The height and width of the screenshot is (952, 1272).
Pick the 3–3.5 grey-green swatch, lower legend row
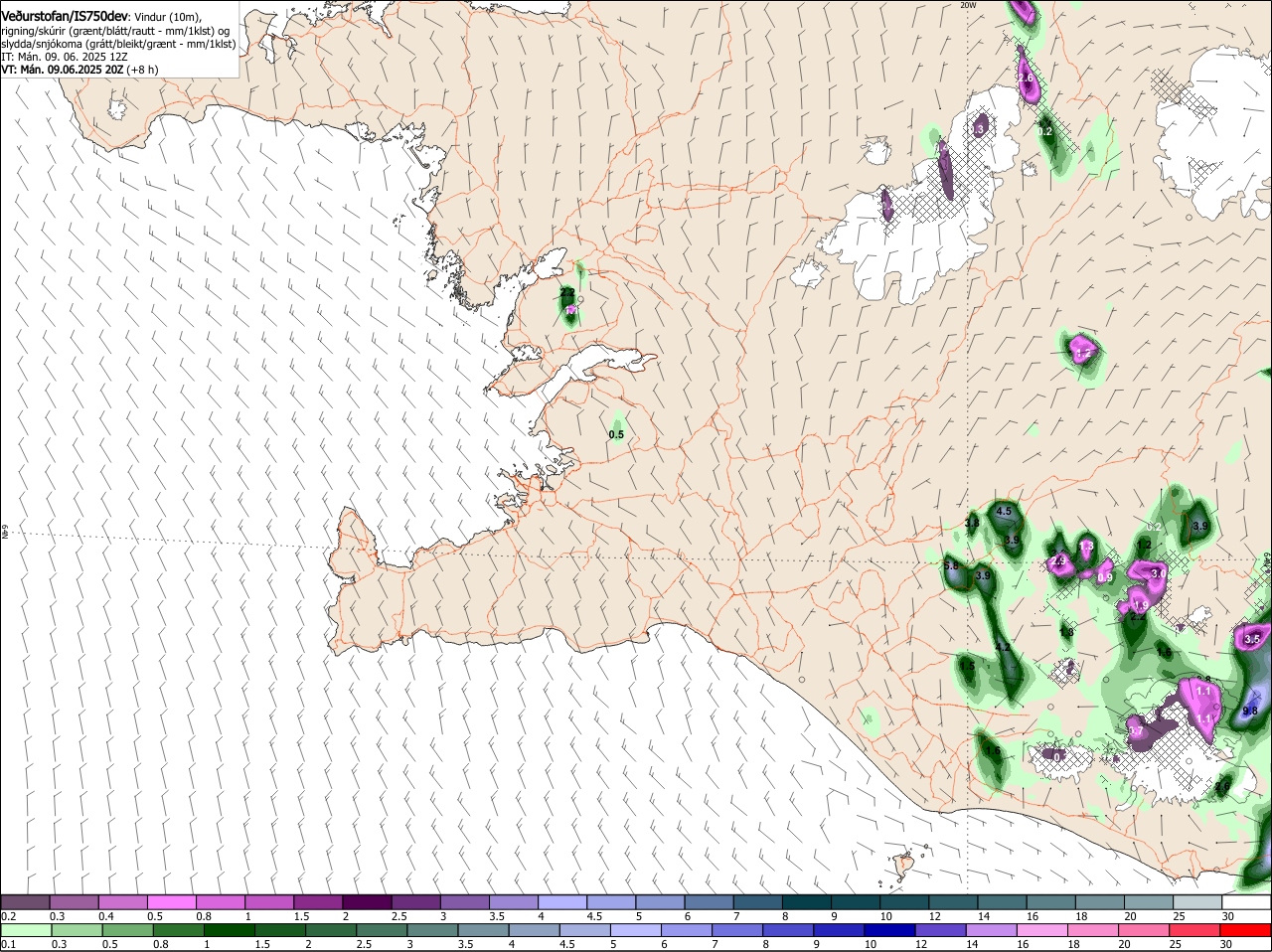point(431,930)
